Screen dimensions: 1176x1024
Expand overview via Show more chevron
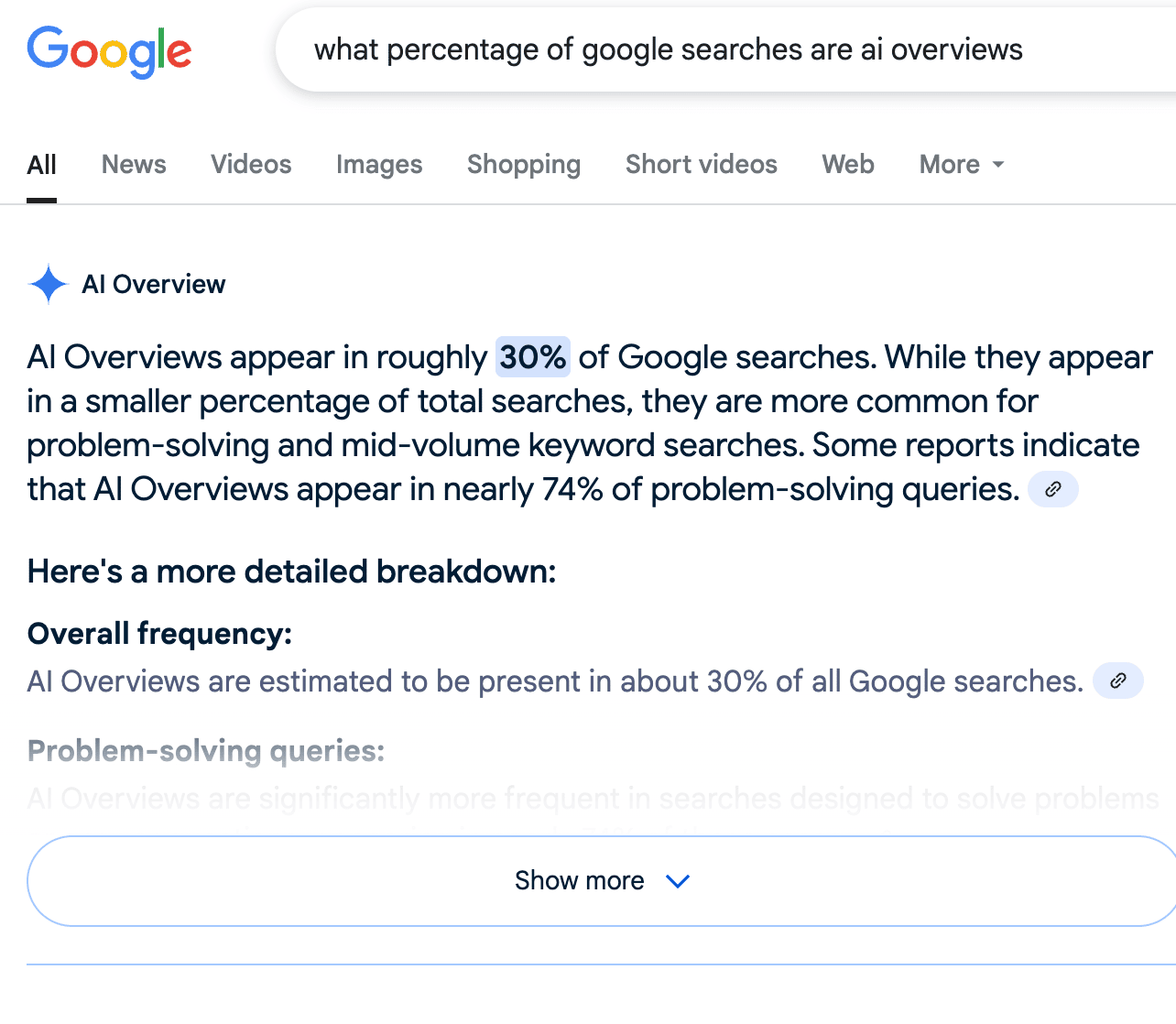(678, 881)
